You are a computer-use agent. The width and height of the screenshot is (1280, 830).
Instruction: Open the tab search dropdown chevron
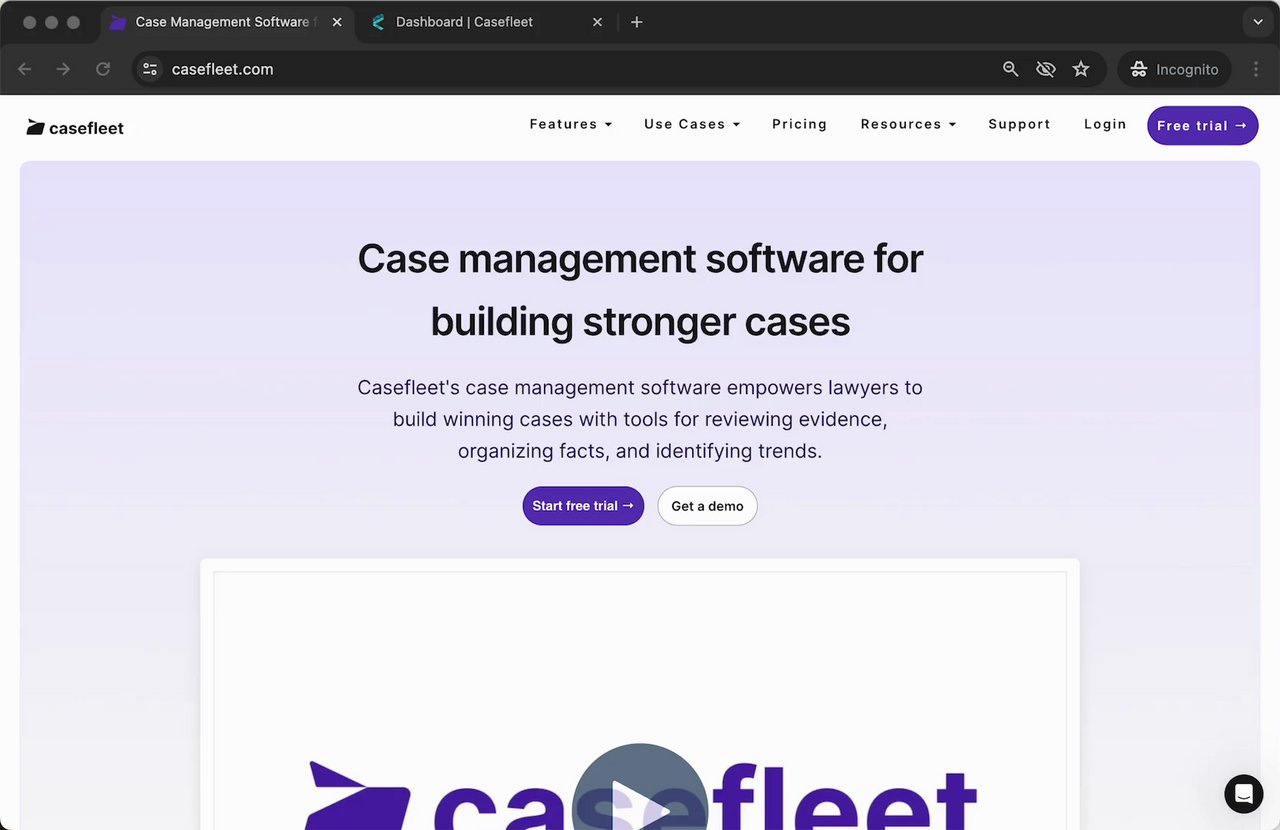(1258, 22)
